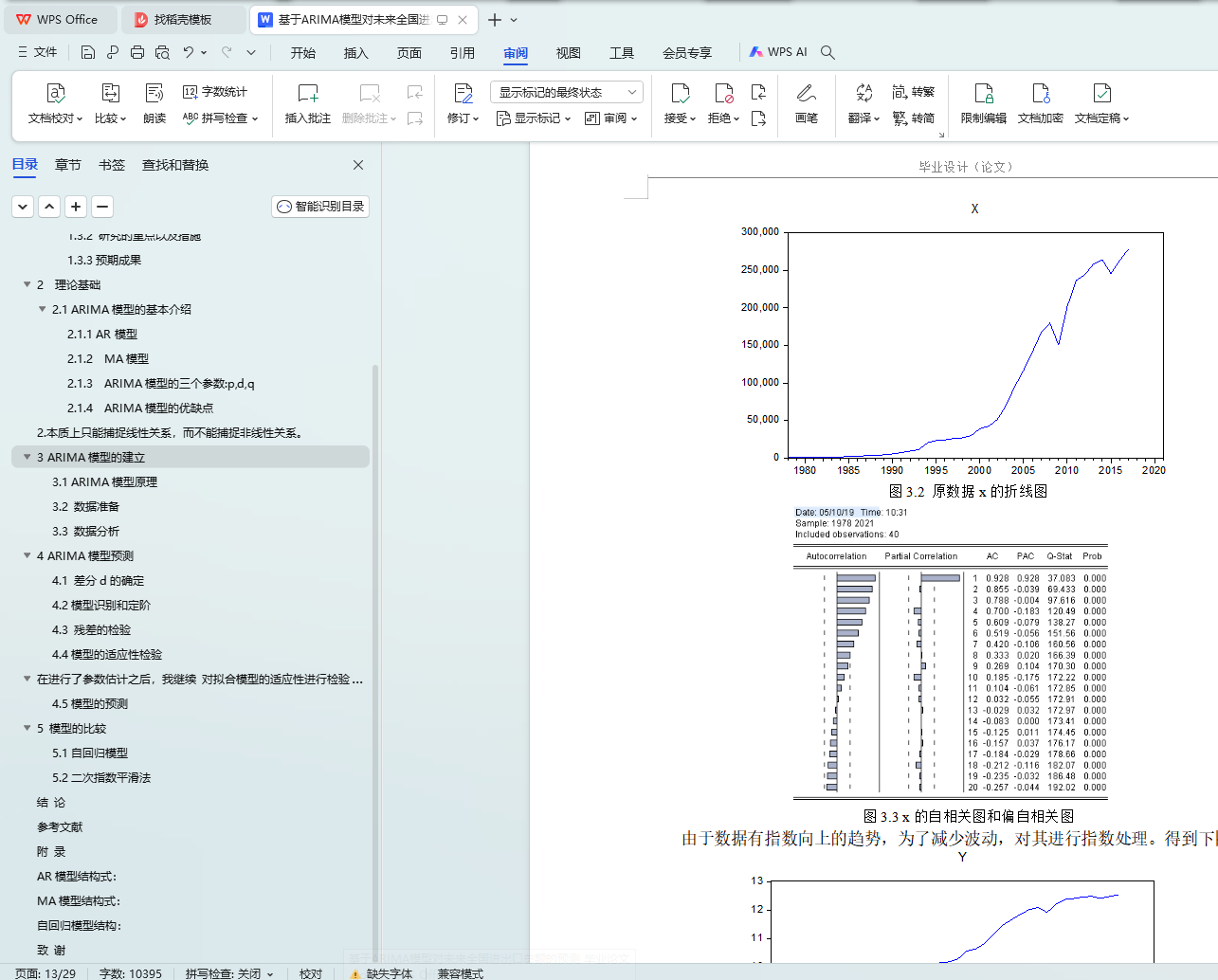Go to '4.3 残差的检验' heading
Image resolution: width=1218 pixels, height=980 pixels.
(91, 629)
